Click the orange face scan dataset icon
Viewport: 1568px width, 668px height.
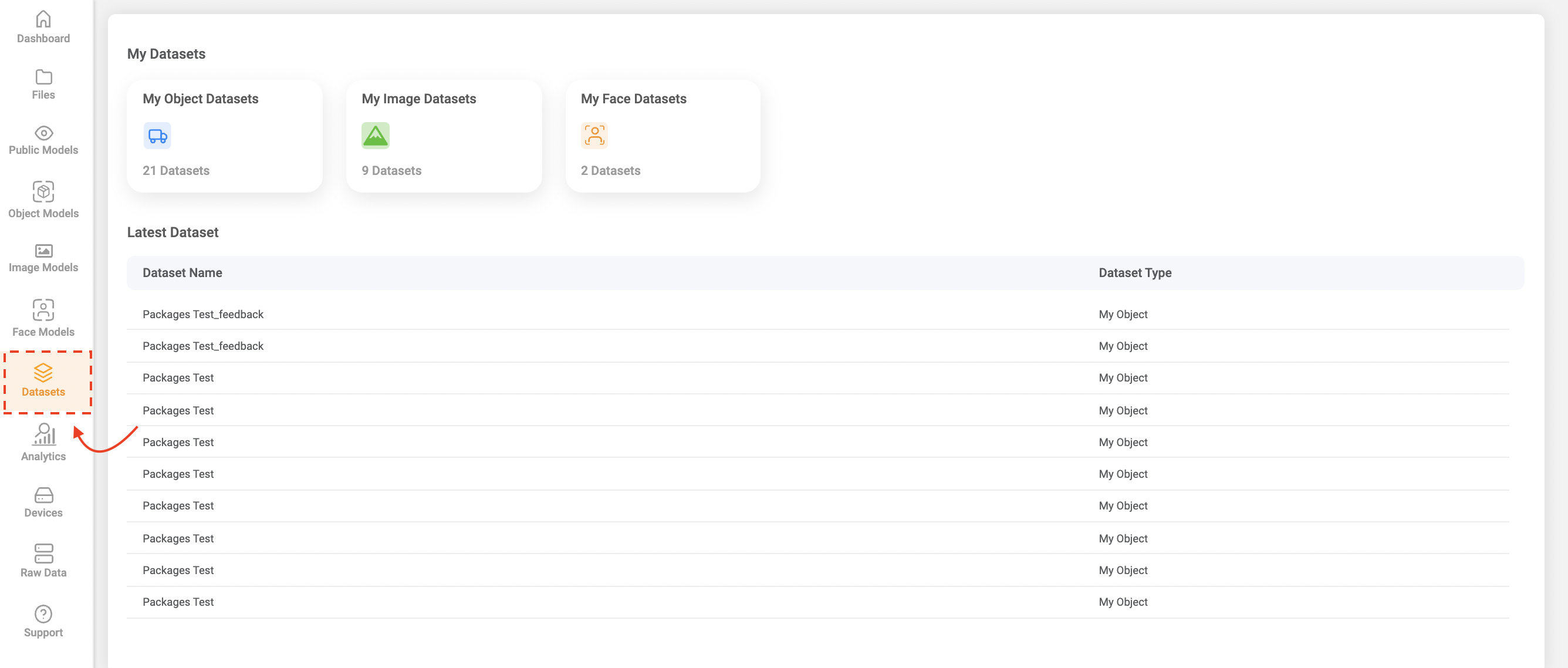click(x=594, y=136)
